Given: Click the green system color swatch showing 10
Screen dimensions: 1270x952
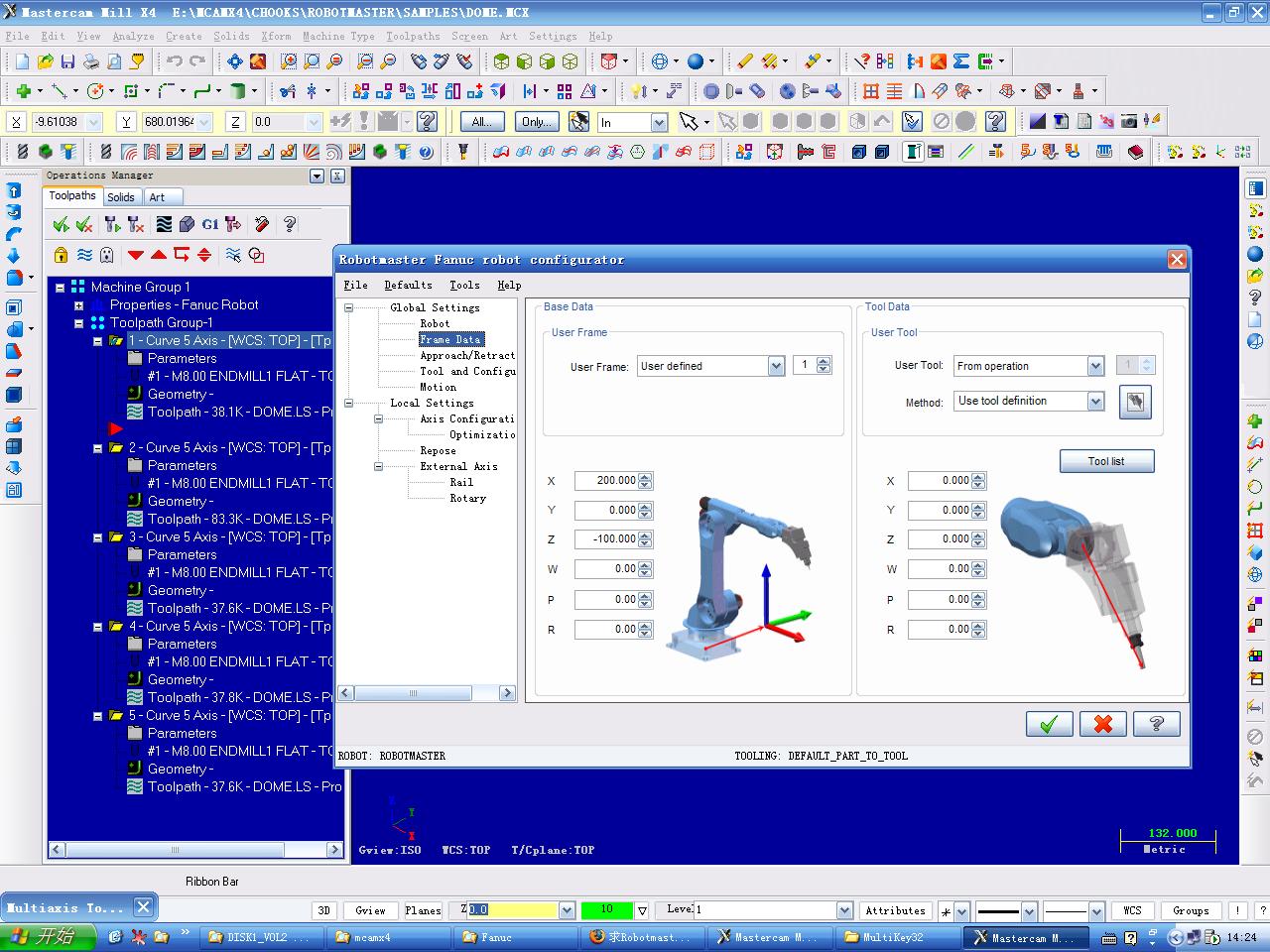Looking at the screenshot, I should [606, 909].
